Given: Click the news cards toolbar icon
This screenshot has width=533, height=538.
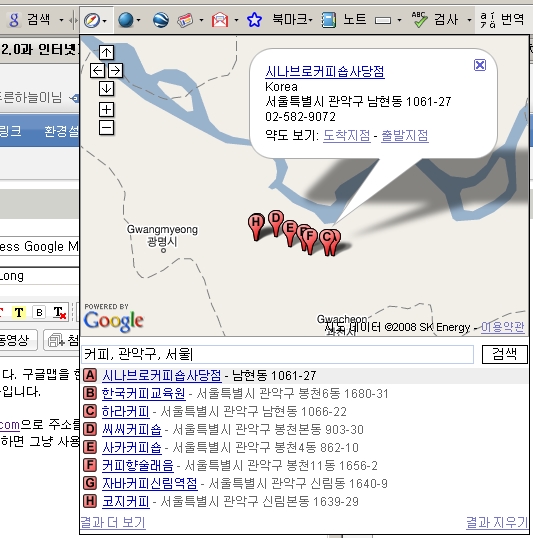Looking at the screenshot, I should (185, 20).
